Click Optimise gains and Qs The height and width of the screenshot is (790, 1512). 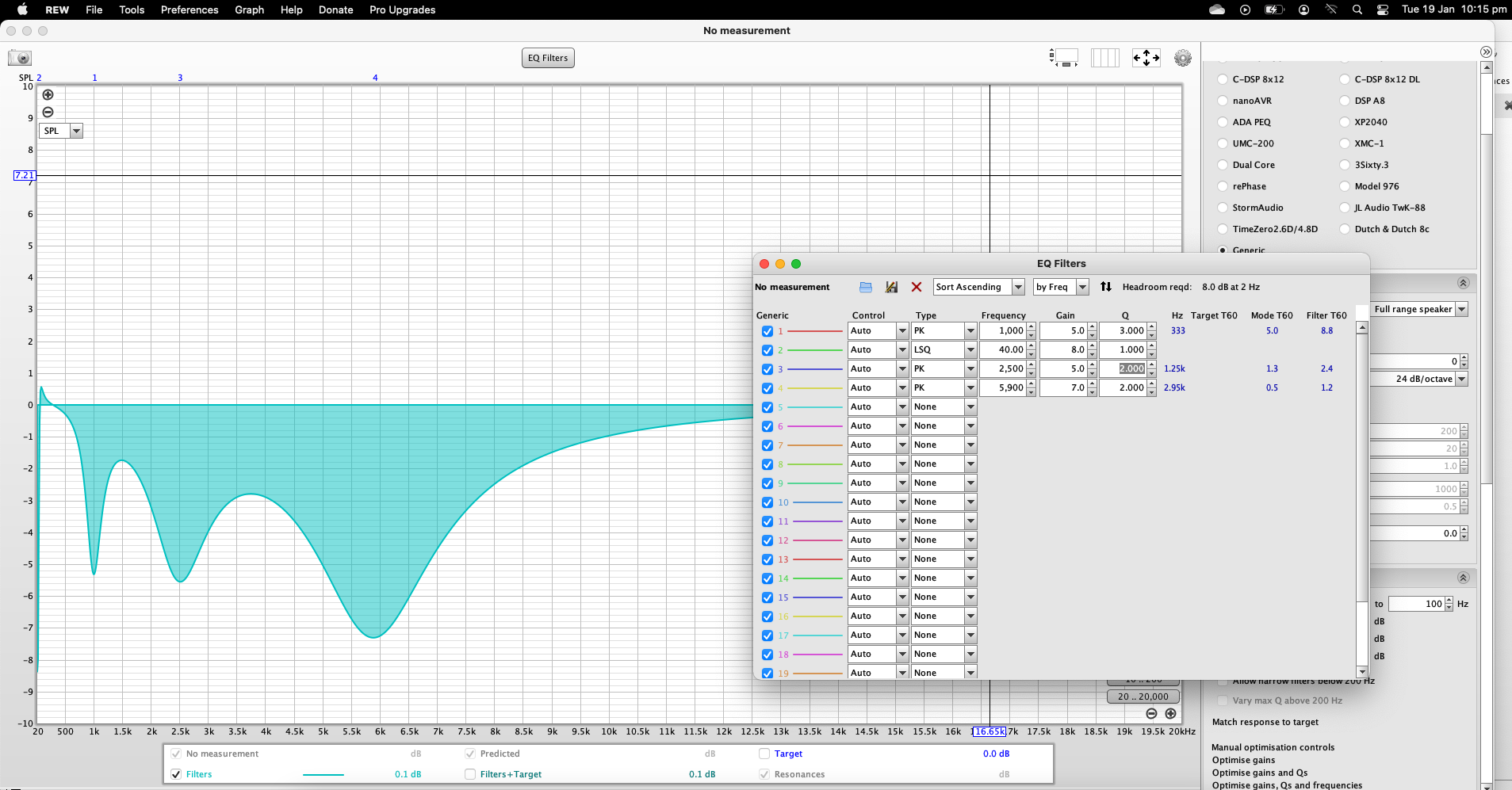(1259, 773)
